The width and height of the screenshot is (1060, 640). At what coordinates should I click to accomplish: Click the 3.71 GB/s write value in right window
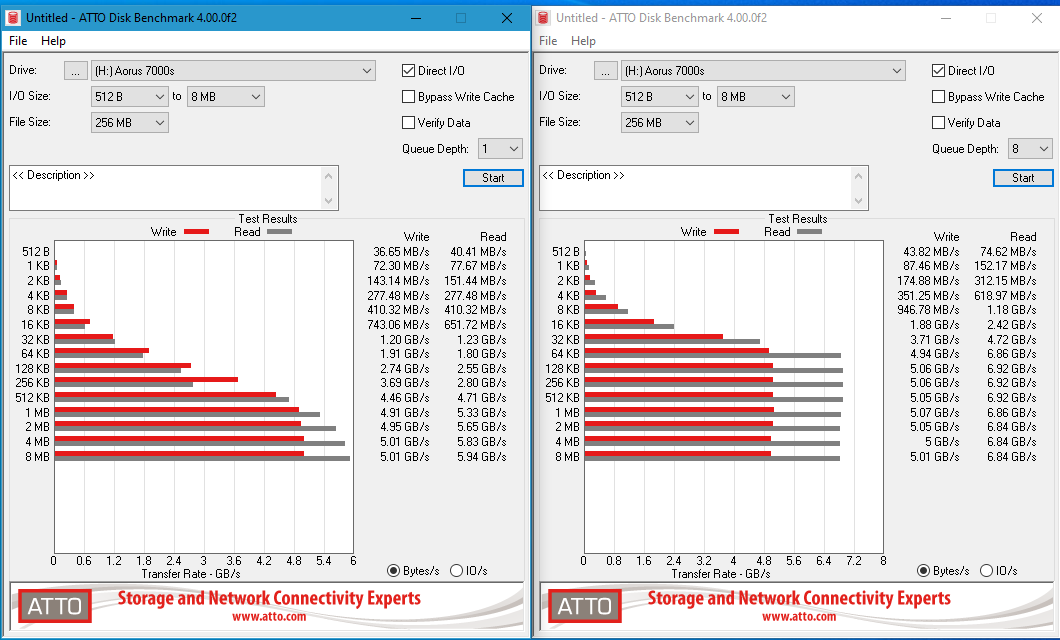[x=935, y=339]
